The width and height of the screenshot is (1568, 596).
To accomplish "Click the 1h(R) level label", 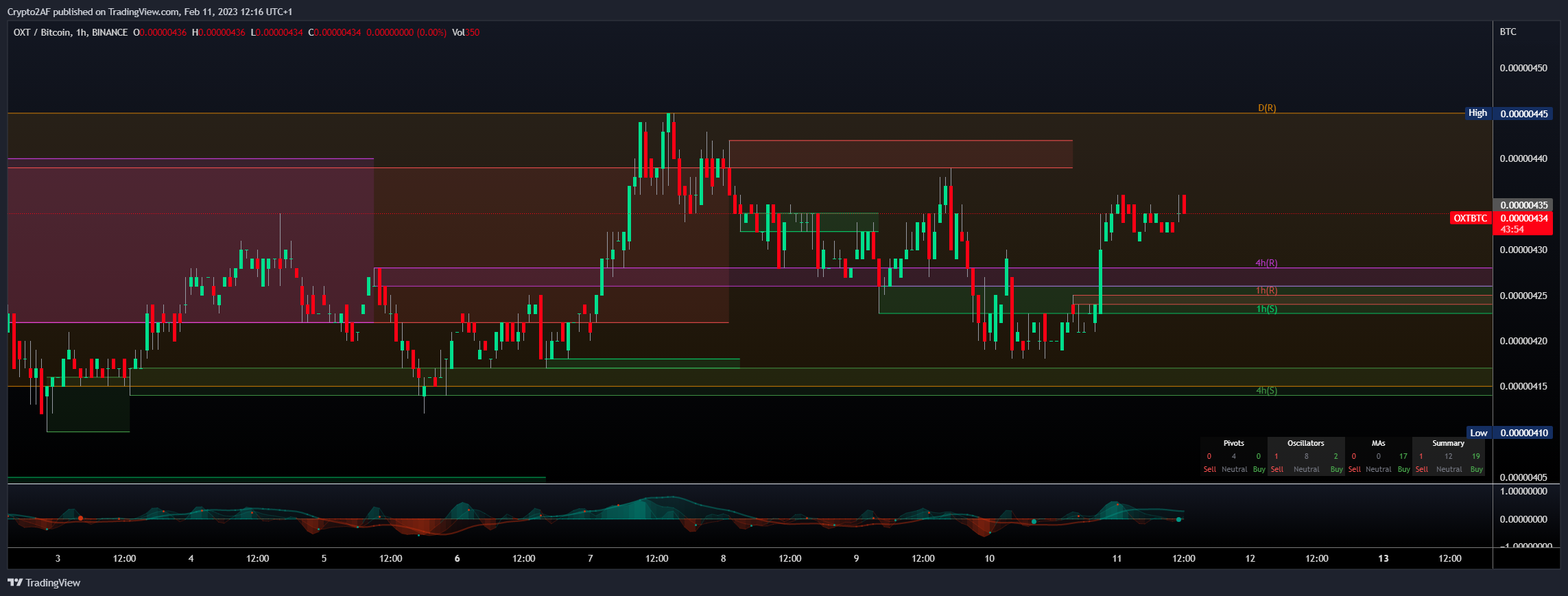I will click(x=1266, y=291).
